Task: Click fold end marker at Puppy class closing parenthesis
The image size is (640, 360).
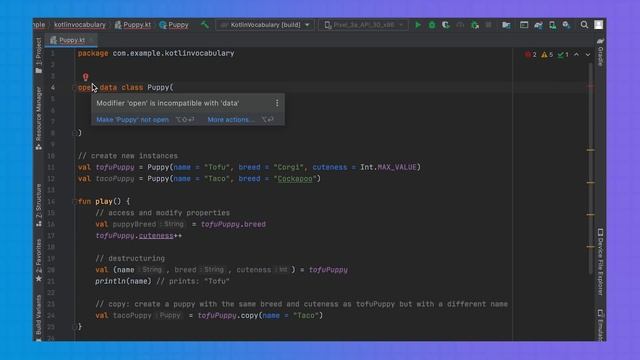Action: pyautogui.click(x=75, y=133)
